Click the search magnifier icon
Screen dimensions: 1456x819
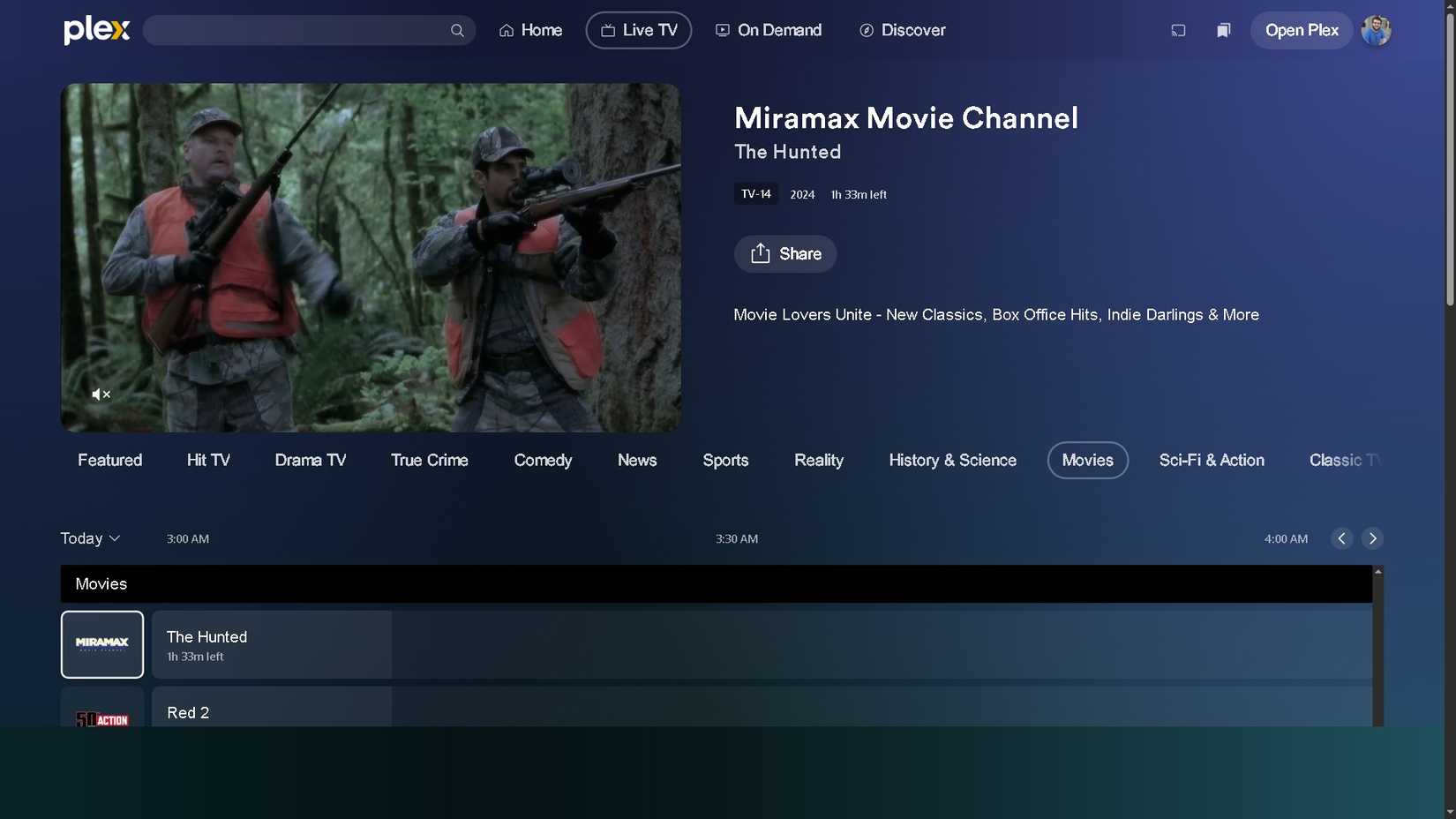[457, 31]
